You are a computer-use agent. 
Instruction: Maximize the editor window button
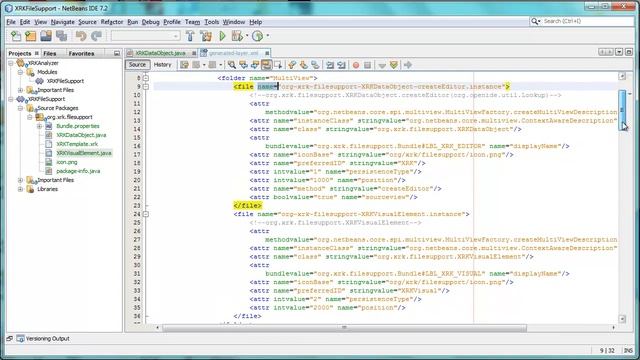pos(629,52)
